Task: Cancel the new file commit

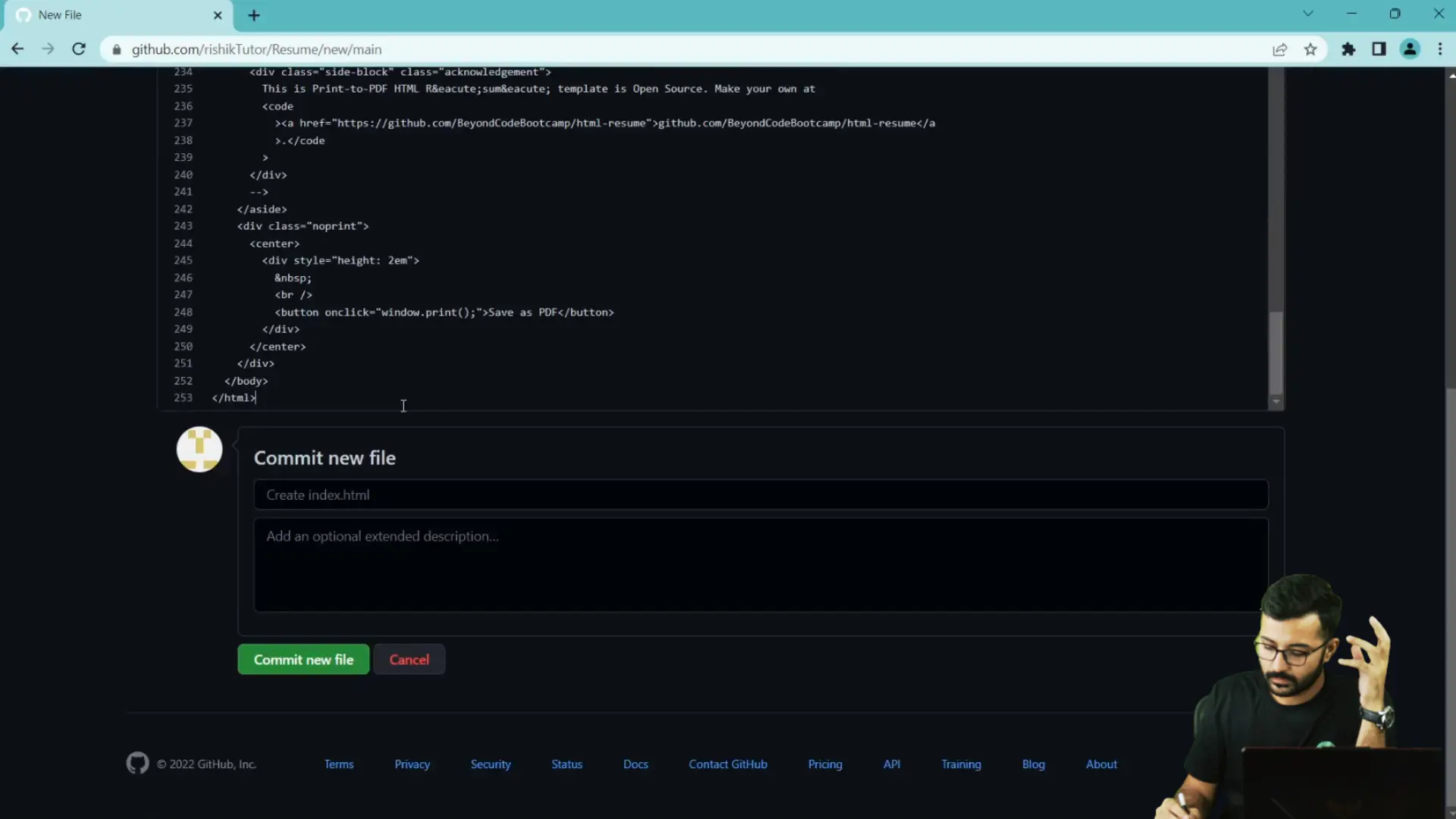Action: pyautogui.click(x=409, y=660)
